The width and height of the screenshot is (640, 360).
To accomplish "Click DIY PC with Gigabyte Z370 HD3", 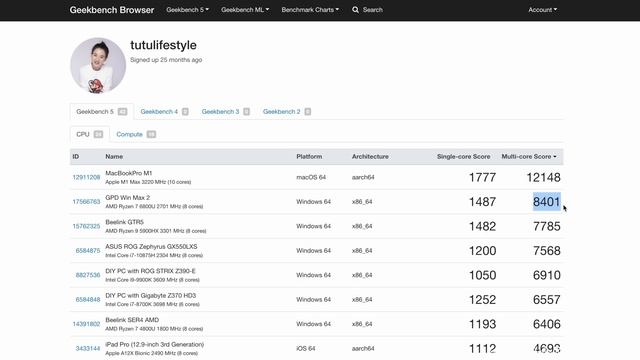I will click(x=151, y=296).
